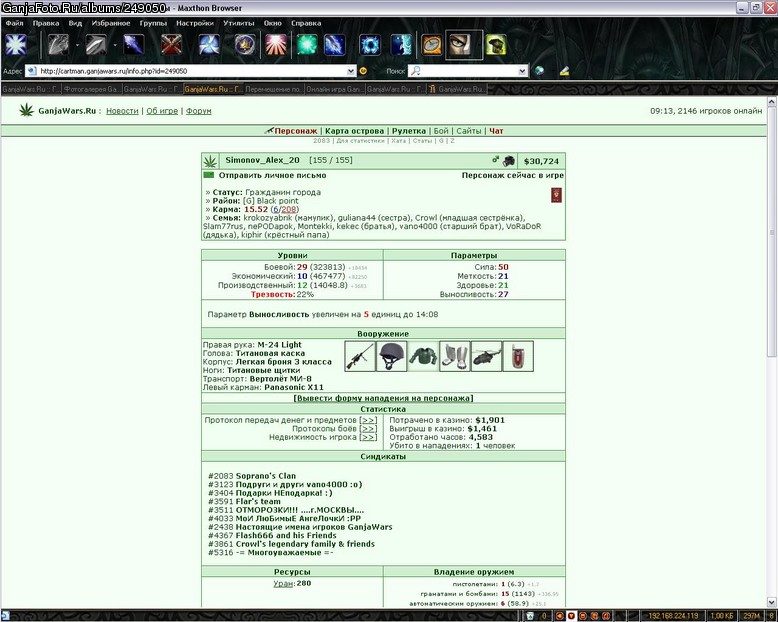Open the Справка menu
Viewport: 778px width, 622px height.
306,23
